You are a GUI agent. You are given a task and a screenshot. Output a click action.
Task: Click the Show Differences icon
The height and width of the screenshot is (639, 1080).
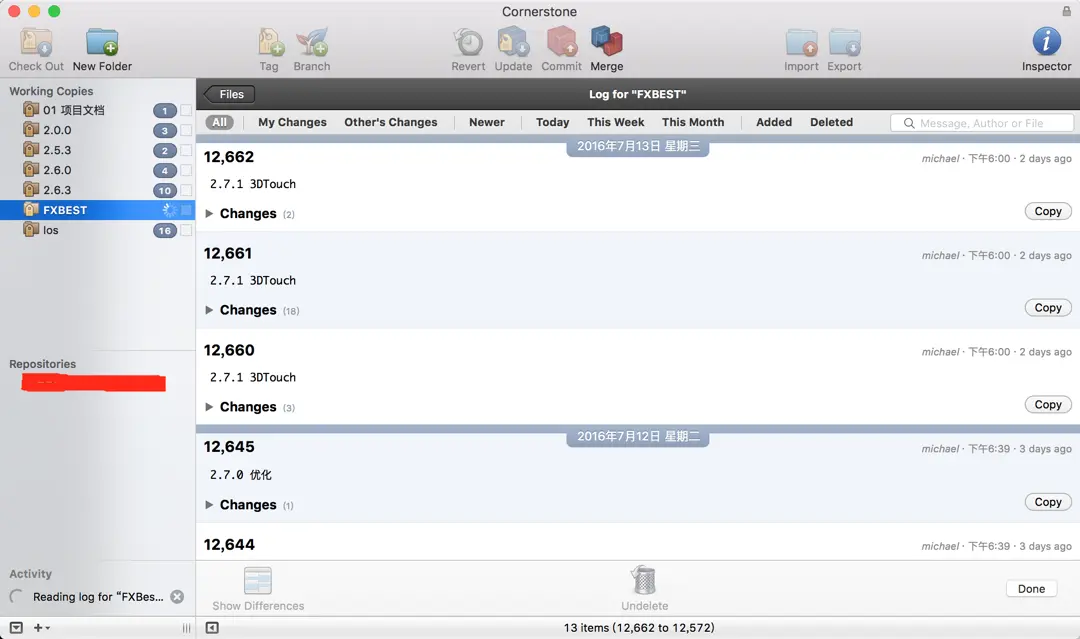pyautogui.click(x=258, y=580)
